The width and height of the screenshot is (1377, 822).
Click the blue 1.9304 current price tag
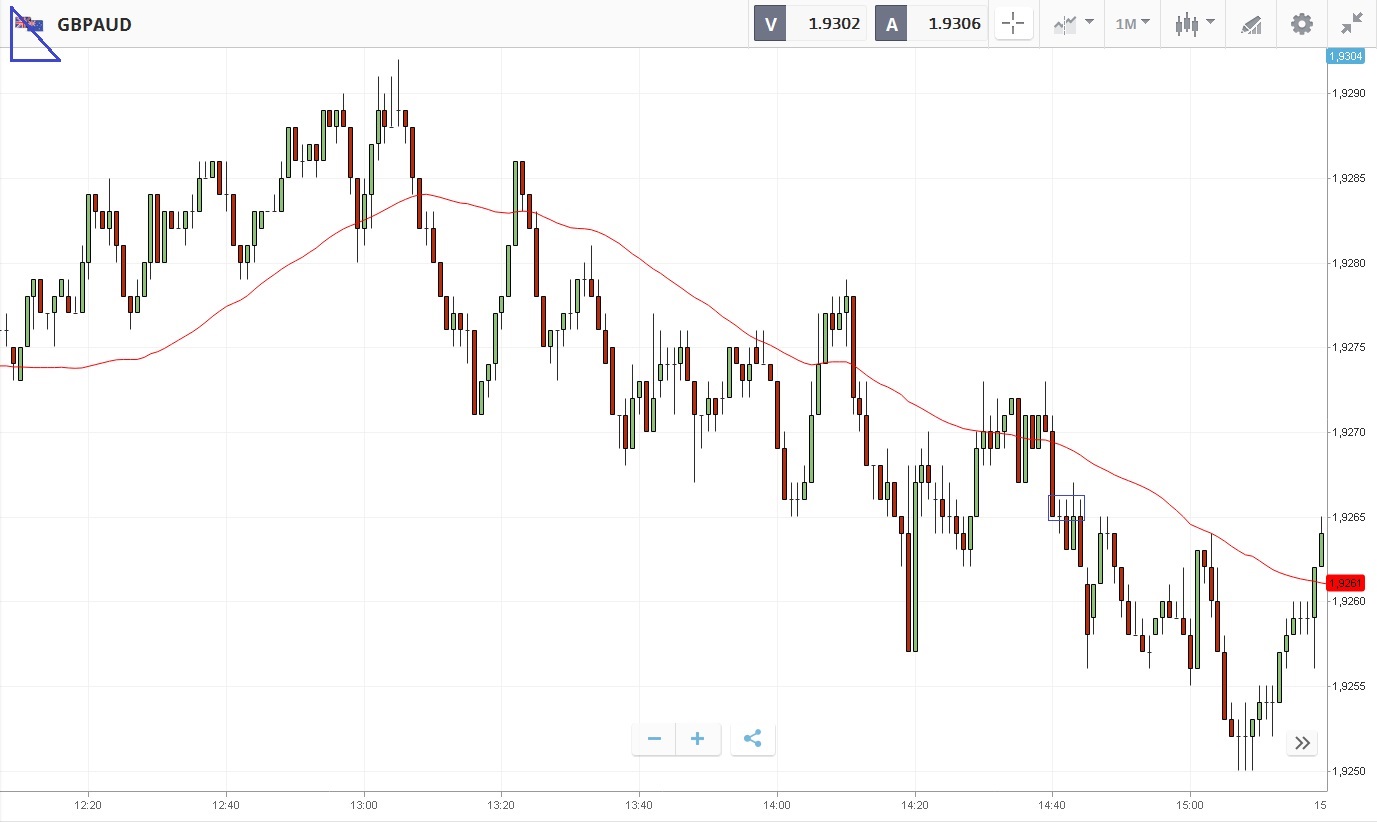(1345, 56)
